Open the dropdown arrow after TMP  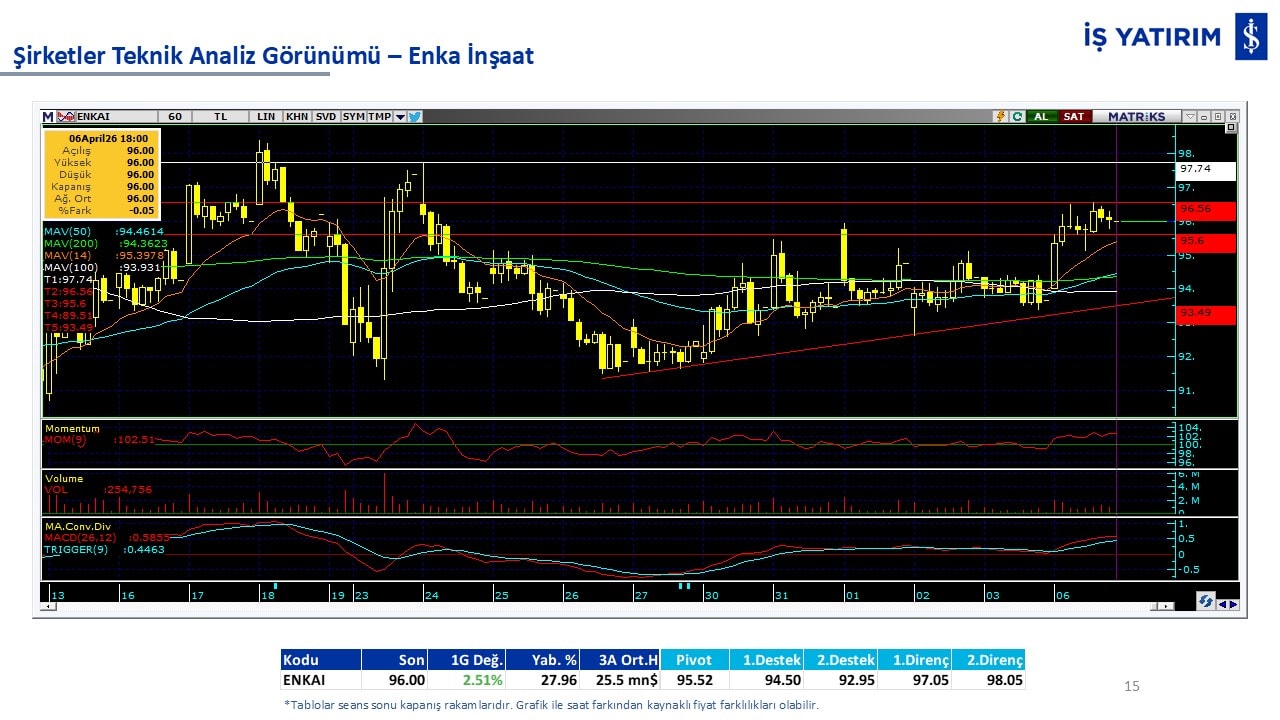click(x=400, y=116)
